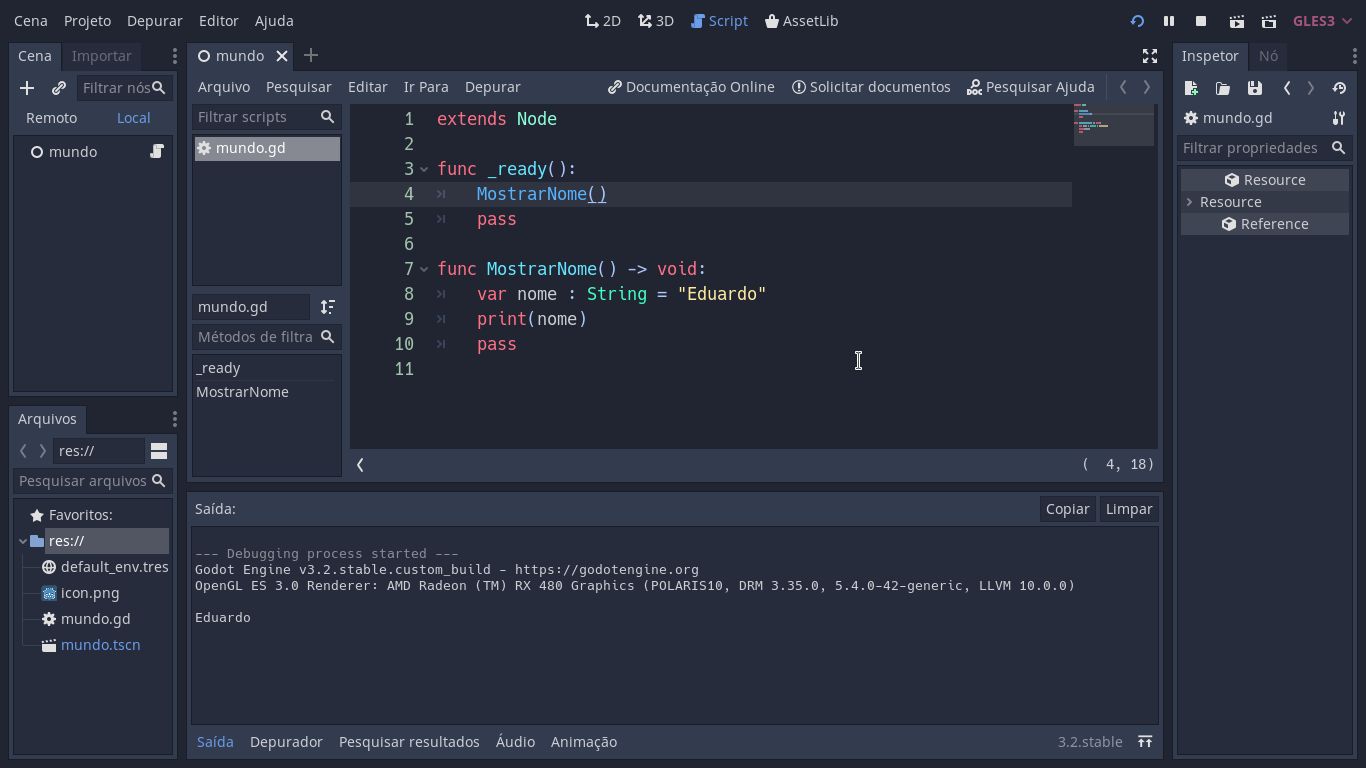Go to previous object in Inspector history
The image size is (1366, 768).
coord(1287,88)
